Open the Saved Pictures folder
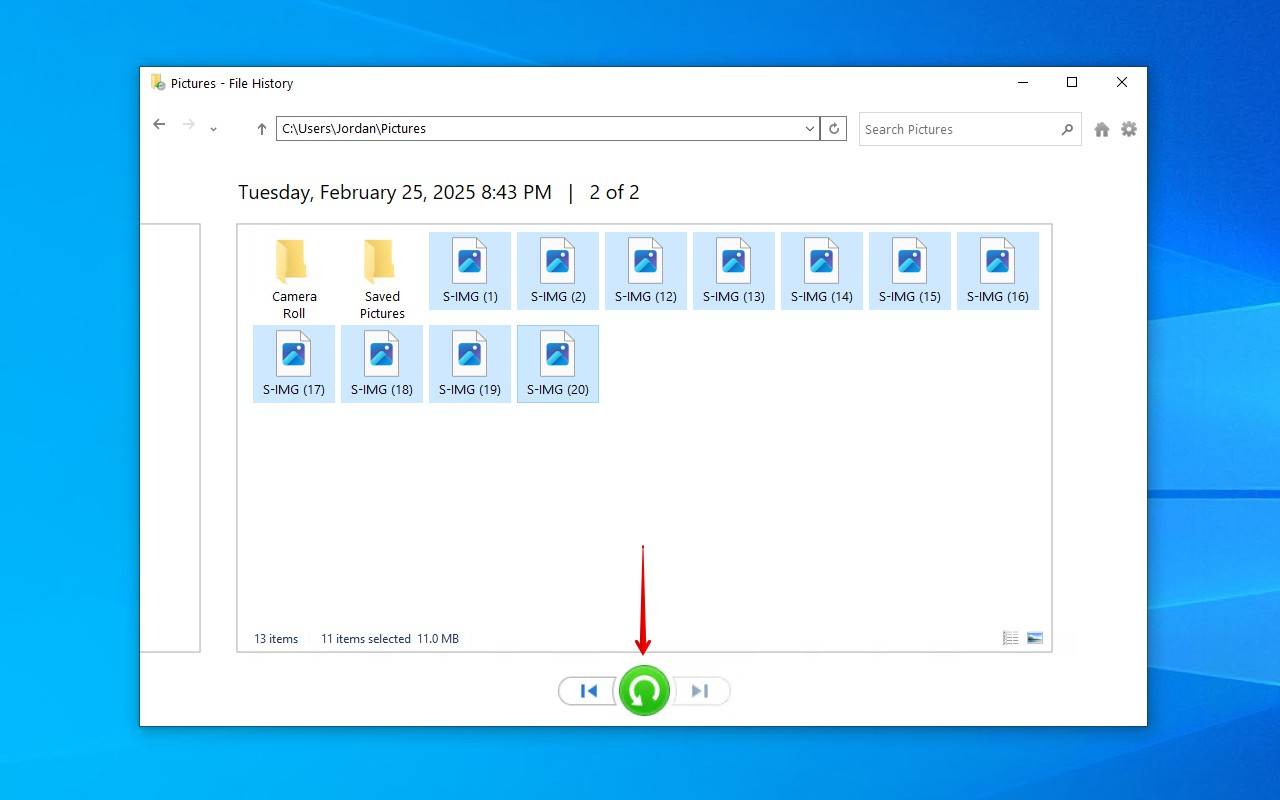 point(381,270)
